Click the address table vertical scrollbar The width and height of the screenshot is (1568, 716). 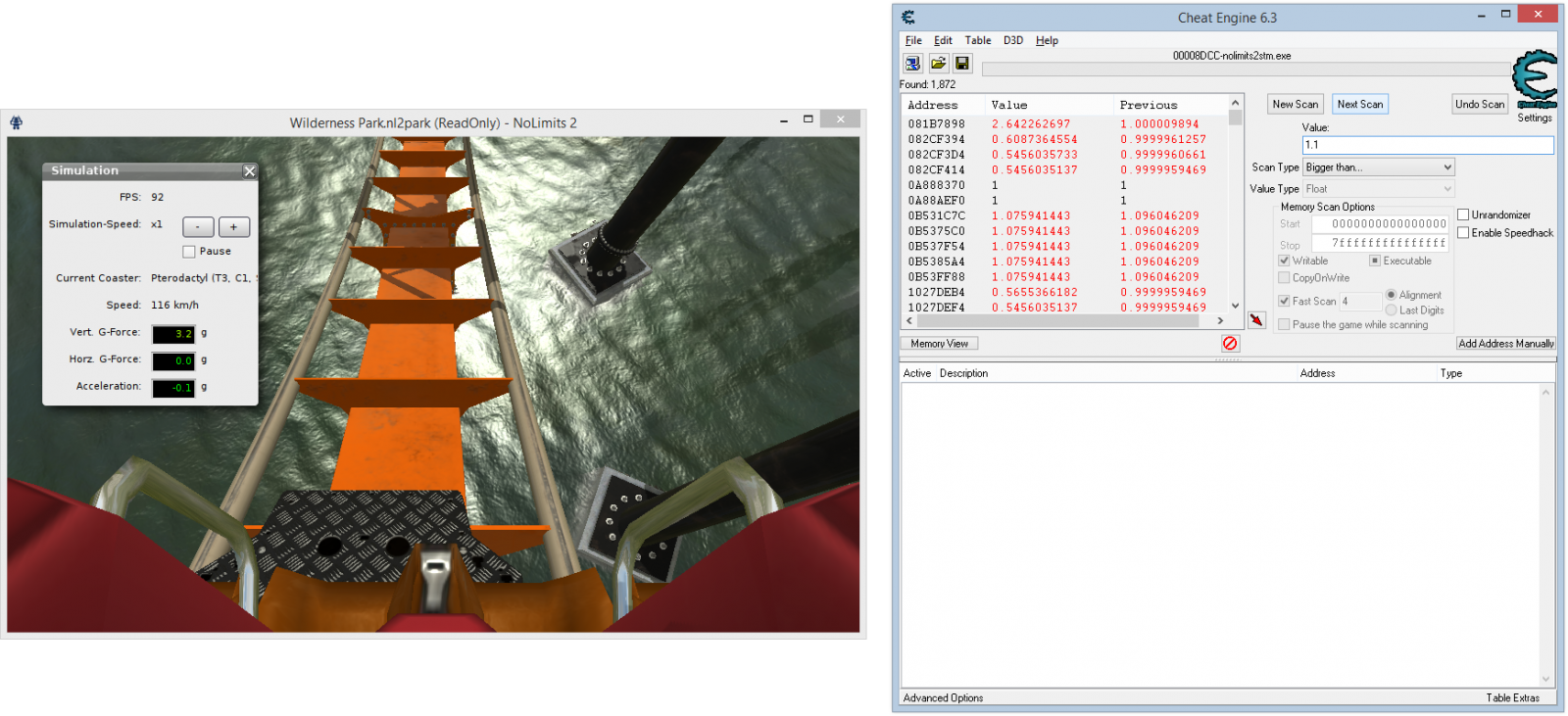click(1546, 535)
